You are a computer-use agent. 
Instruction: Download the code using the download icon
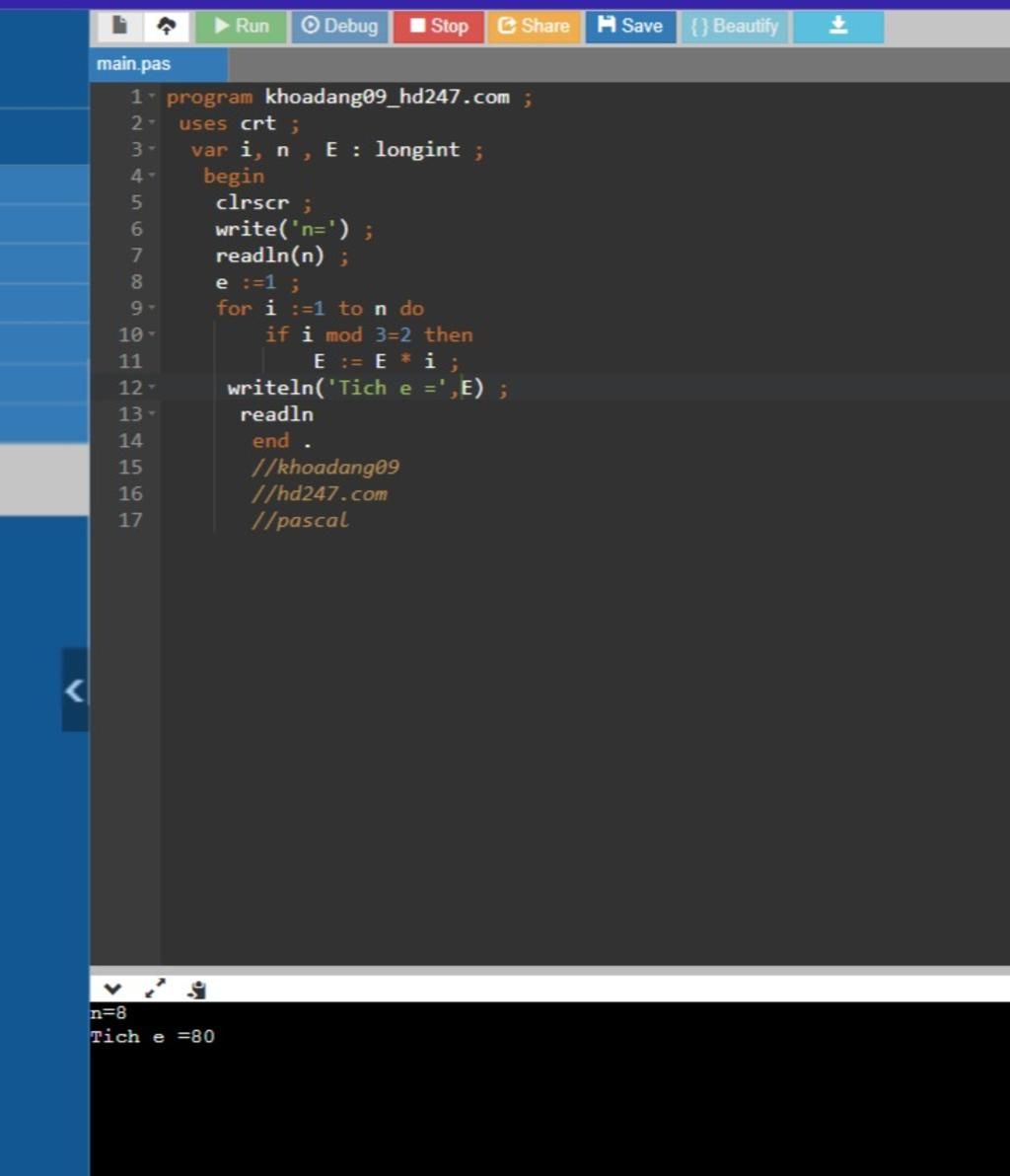(x=838, y=27)
